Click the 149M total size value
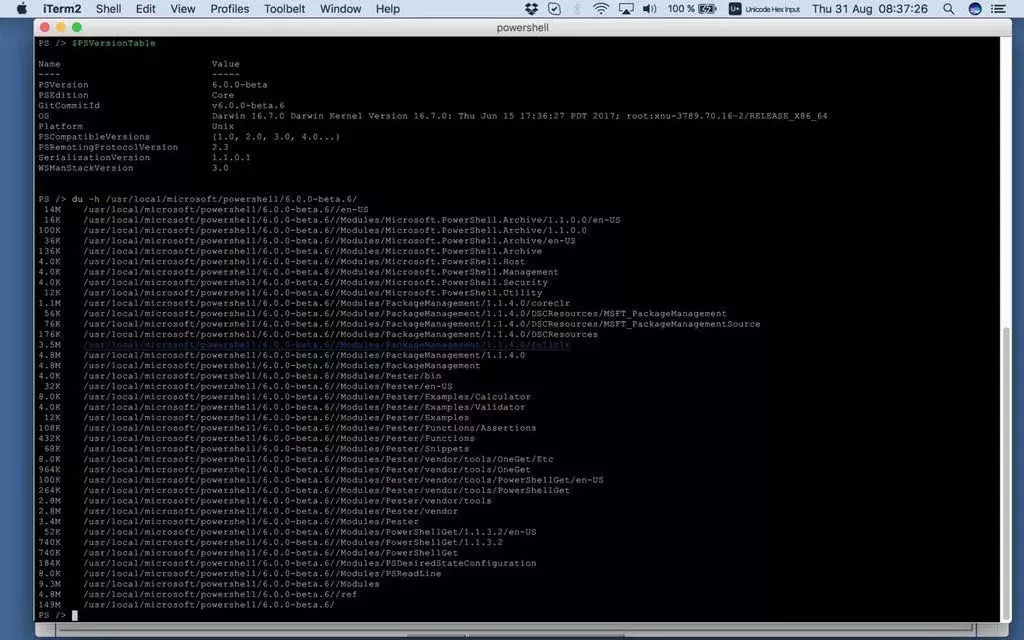The width and height of the screenshot is (1024, 640). [x=50, y=605]
